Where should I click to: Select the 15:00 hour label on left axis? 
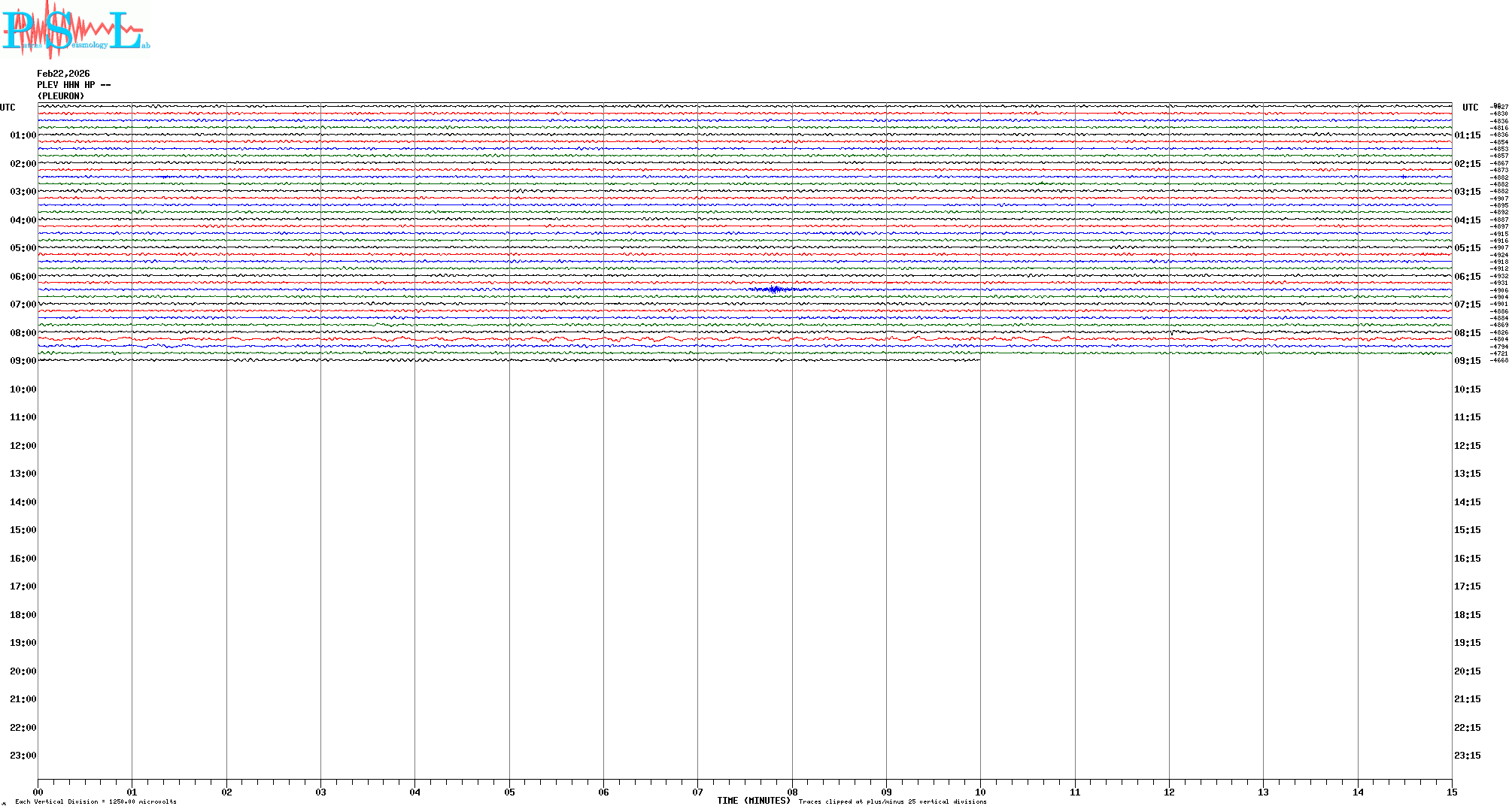[x=23, y=530]
